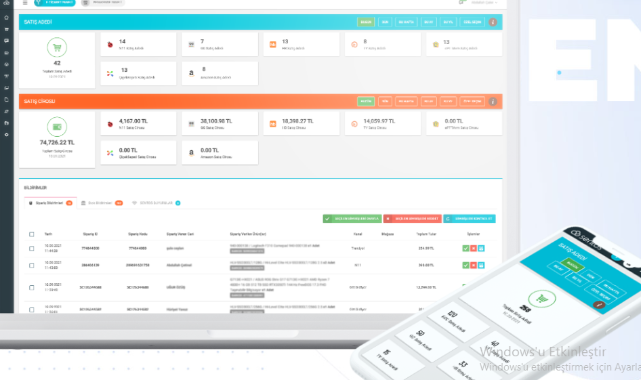Open the shopping cart sidebar icon
641x380 pixels.
click(6, 29)
